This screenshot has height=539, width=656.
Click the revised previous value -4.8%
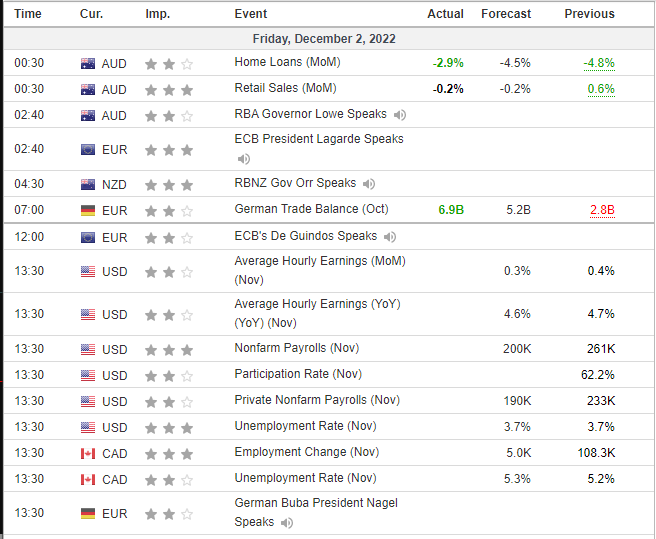click(599, 63)
